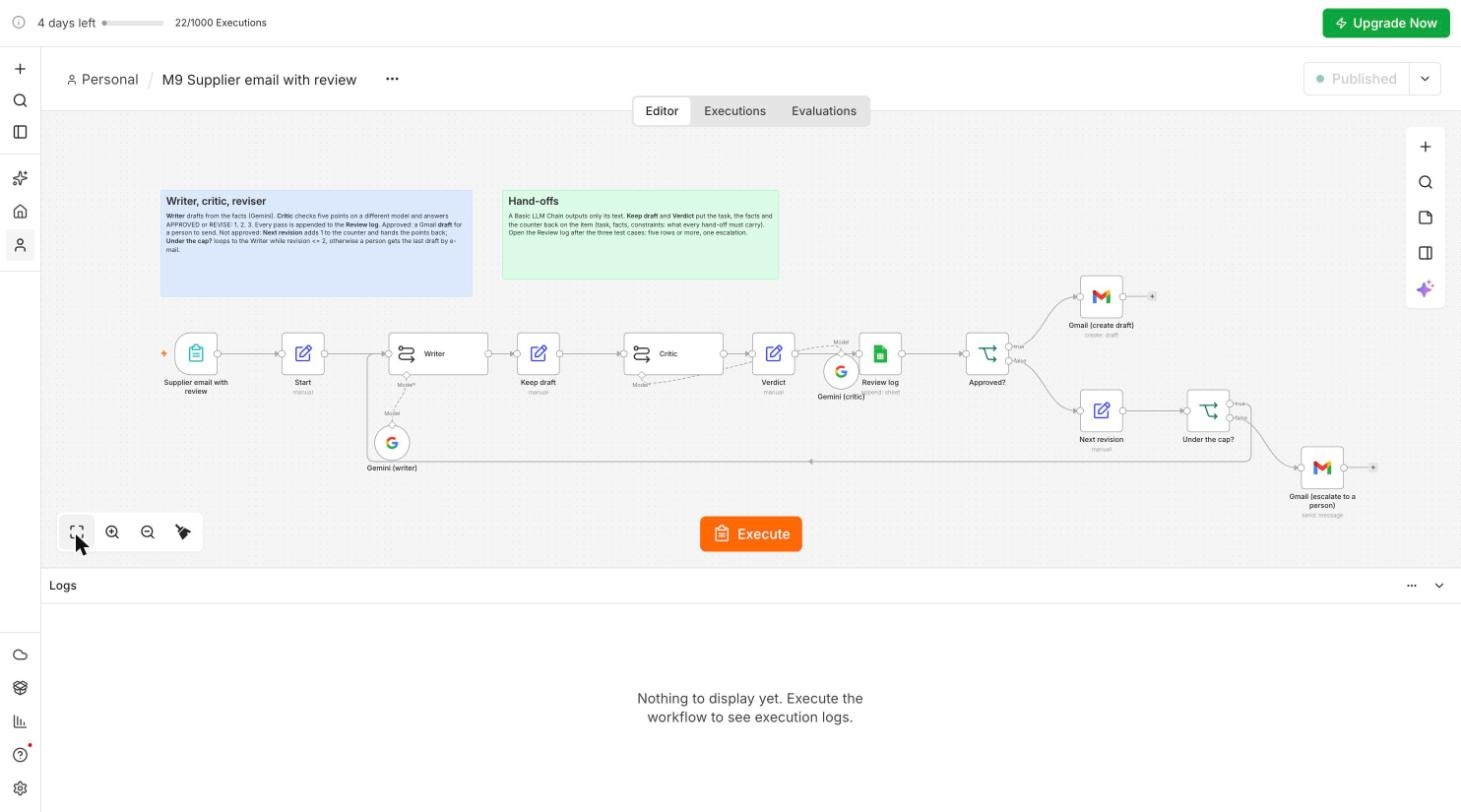Select the Writer LLM chain node
Viewport: 1461px width, 812px height.
coord(439,354)
